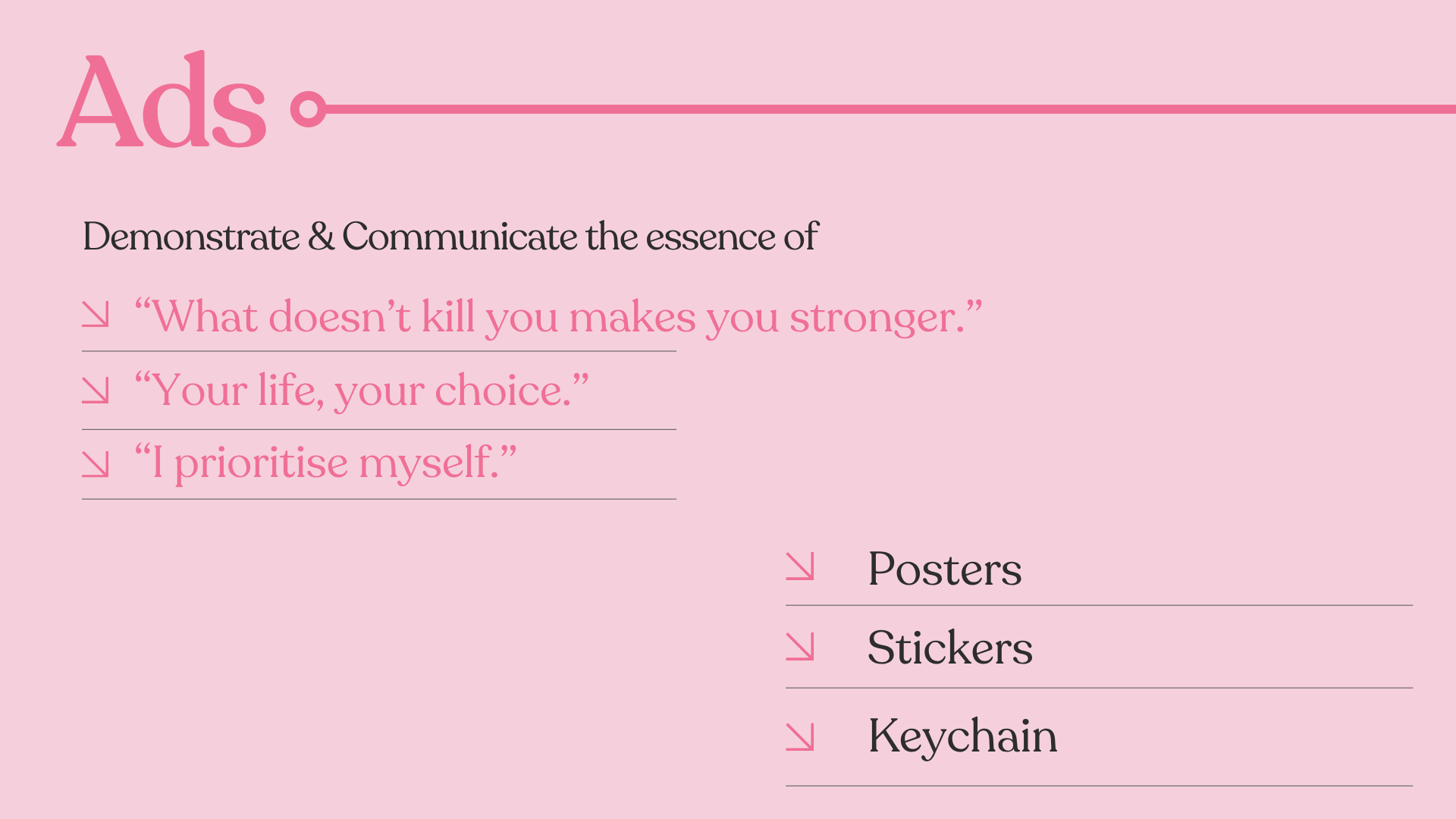Image resolution: width=1456 pixels, height=819 pixels.
Task: Click the arrow icon beside Stickers
Action: [x=800, y=646]
